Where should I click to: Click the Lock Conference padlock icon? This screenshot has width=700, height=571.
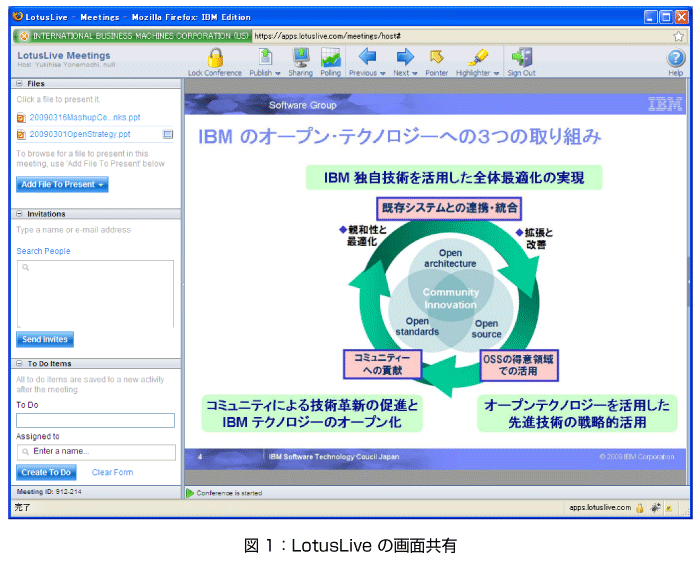(215, 58)
